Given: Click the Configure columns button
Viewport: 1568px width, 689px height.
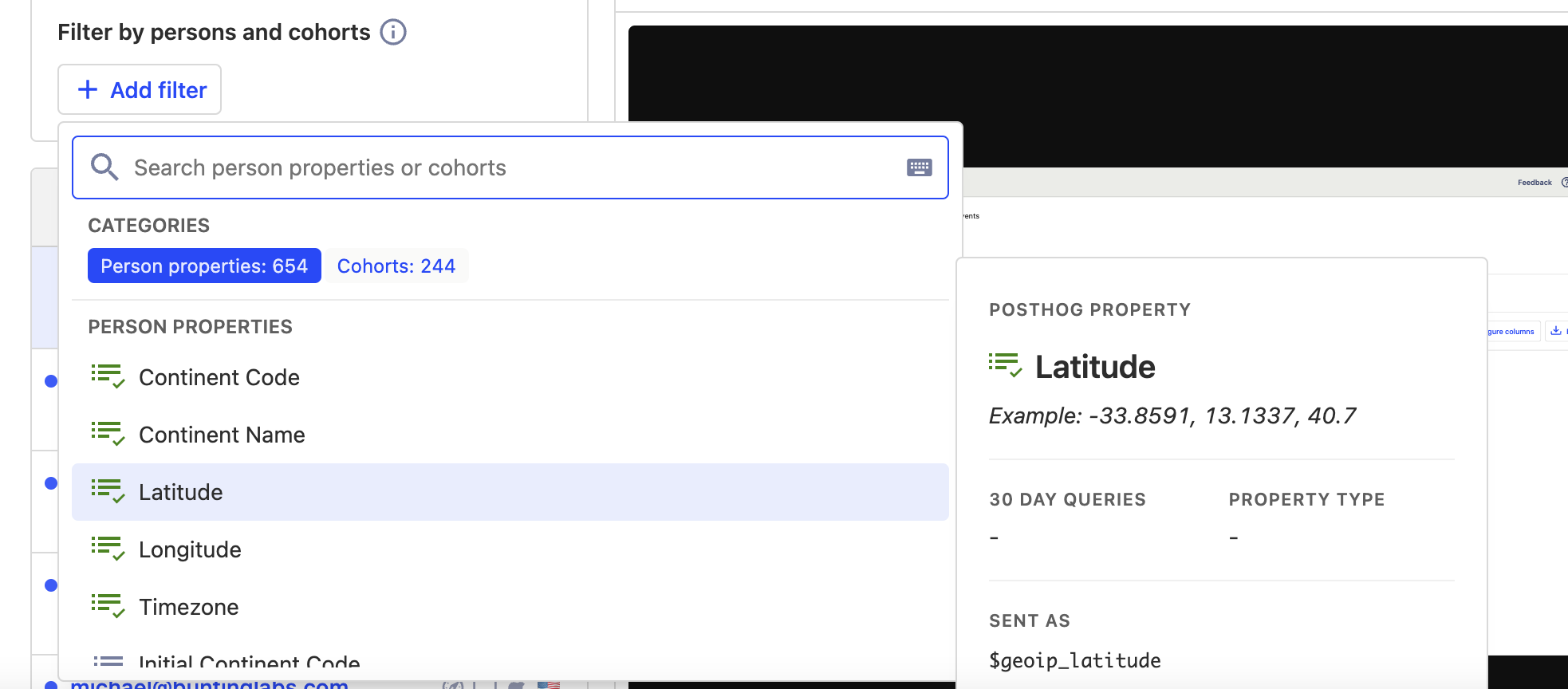Looking at the screenshot, I should [1511, 332].
